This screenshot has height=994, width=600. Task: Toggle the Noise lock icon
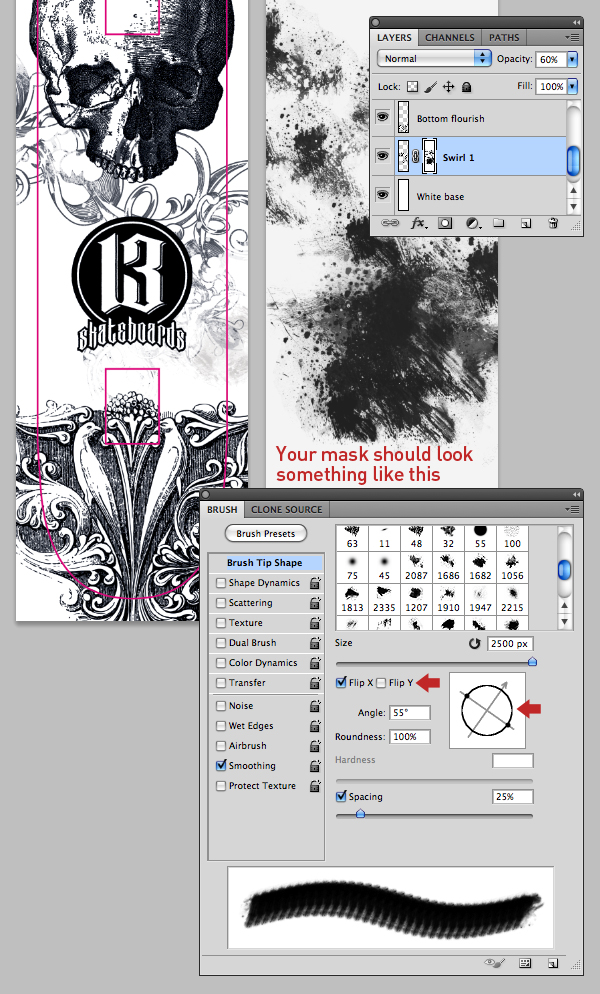click(x=315, y=706)
